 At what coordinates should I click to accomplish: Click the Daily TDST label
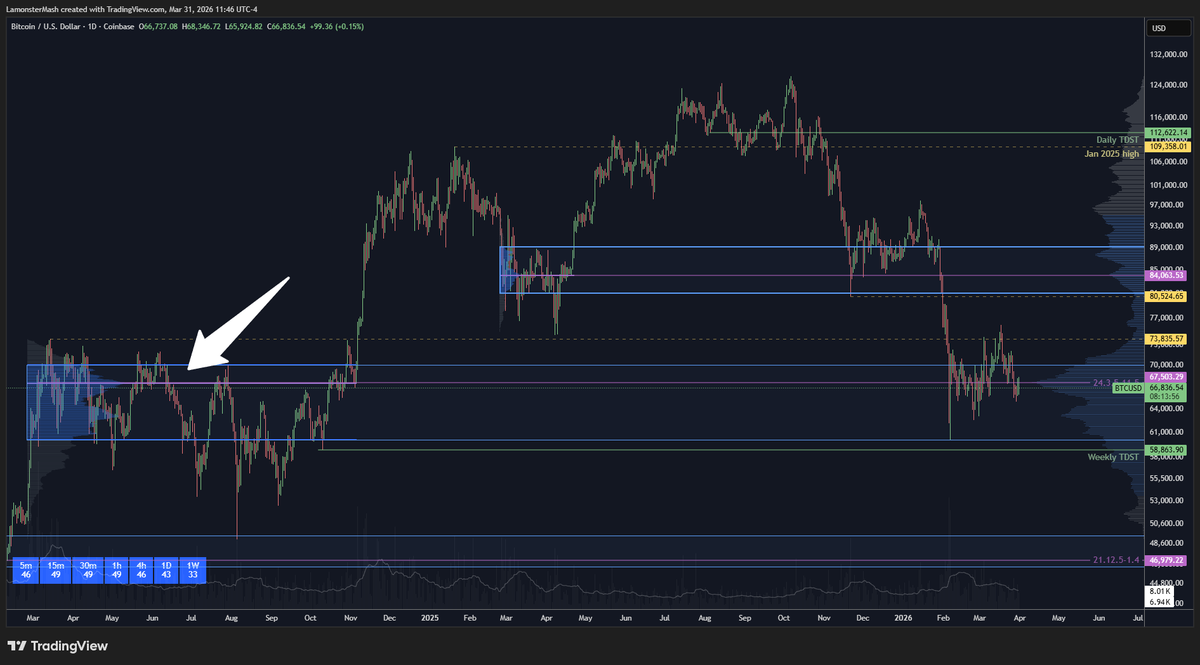(1116, 140)
